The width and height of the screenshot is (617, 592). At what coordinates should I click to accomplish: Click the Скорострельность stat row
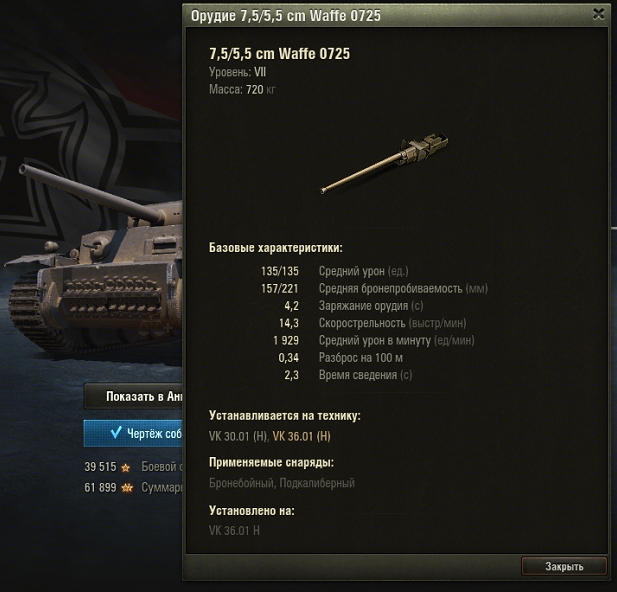[363, 323]
